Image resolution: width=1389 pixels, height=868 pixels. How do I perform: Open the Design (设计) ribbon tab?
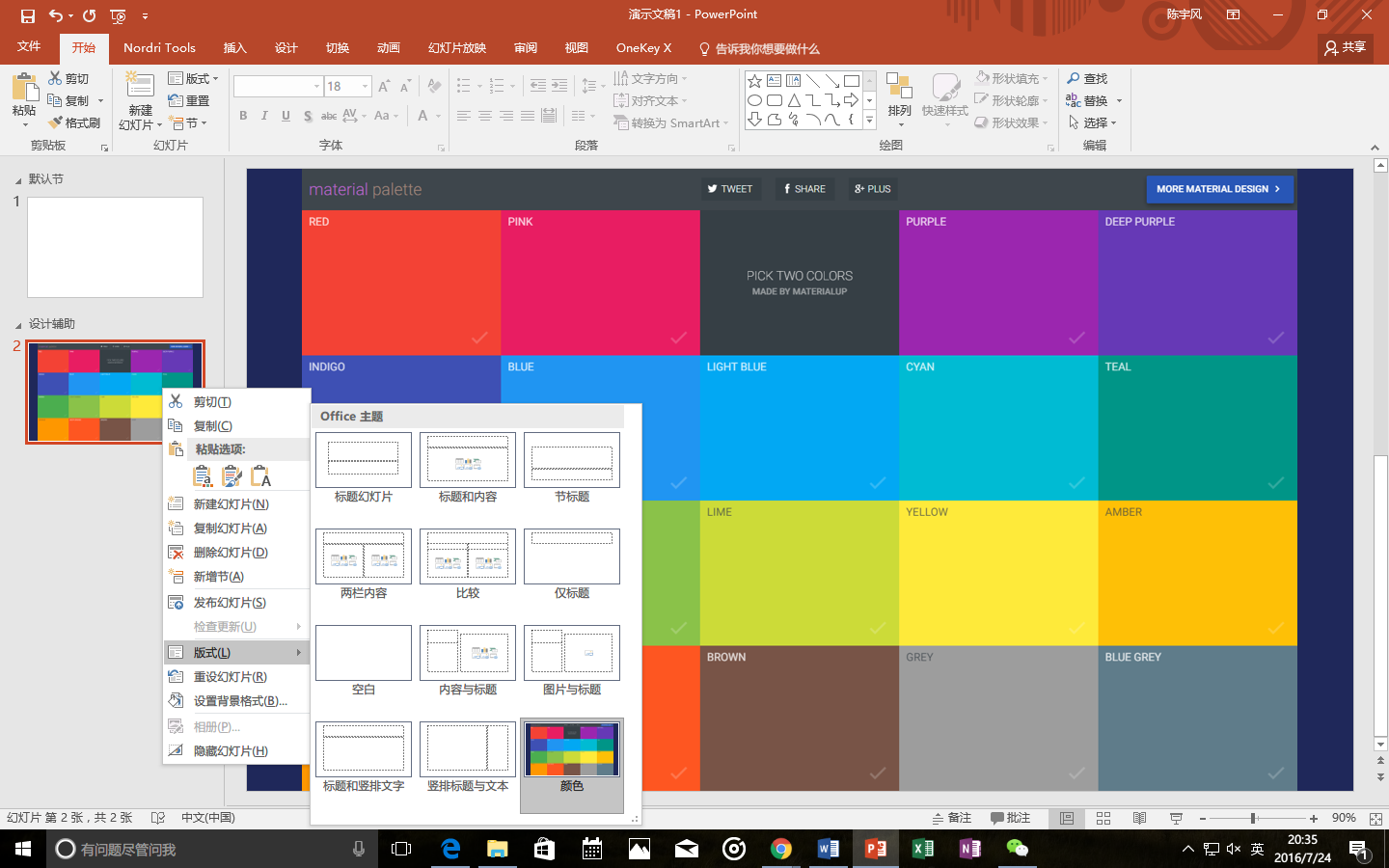pyautogui.click(x=286, y=48)
